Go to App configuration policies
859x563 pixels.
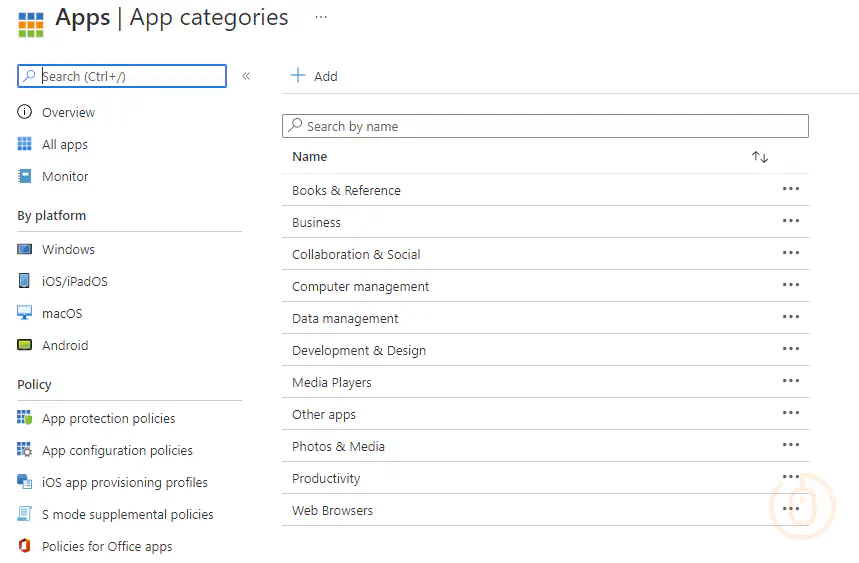pos(117,450)
